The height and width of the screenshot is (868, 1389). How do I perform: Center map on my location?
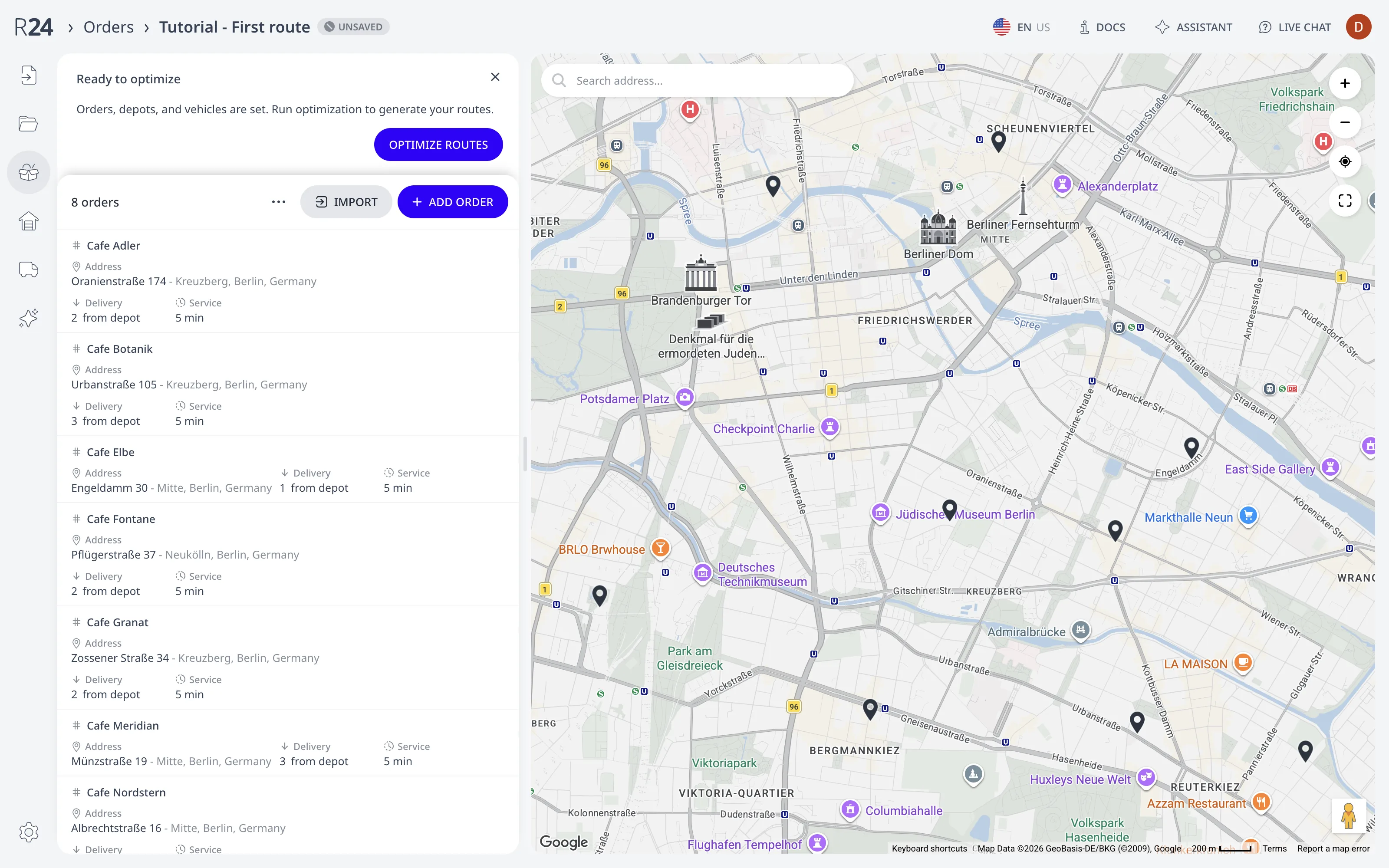[1344, 162]
